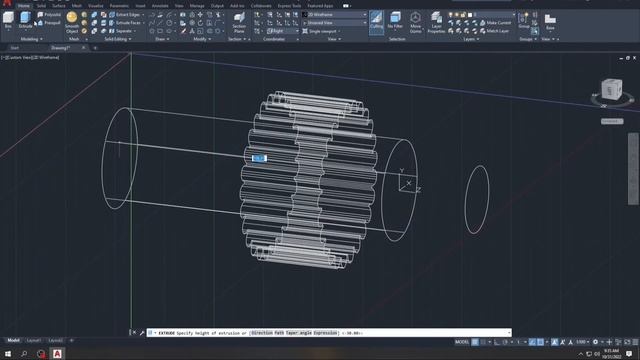Expand the Draw panel
This screenshot has height=360, width=640.
click(x=162, y=39)
